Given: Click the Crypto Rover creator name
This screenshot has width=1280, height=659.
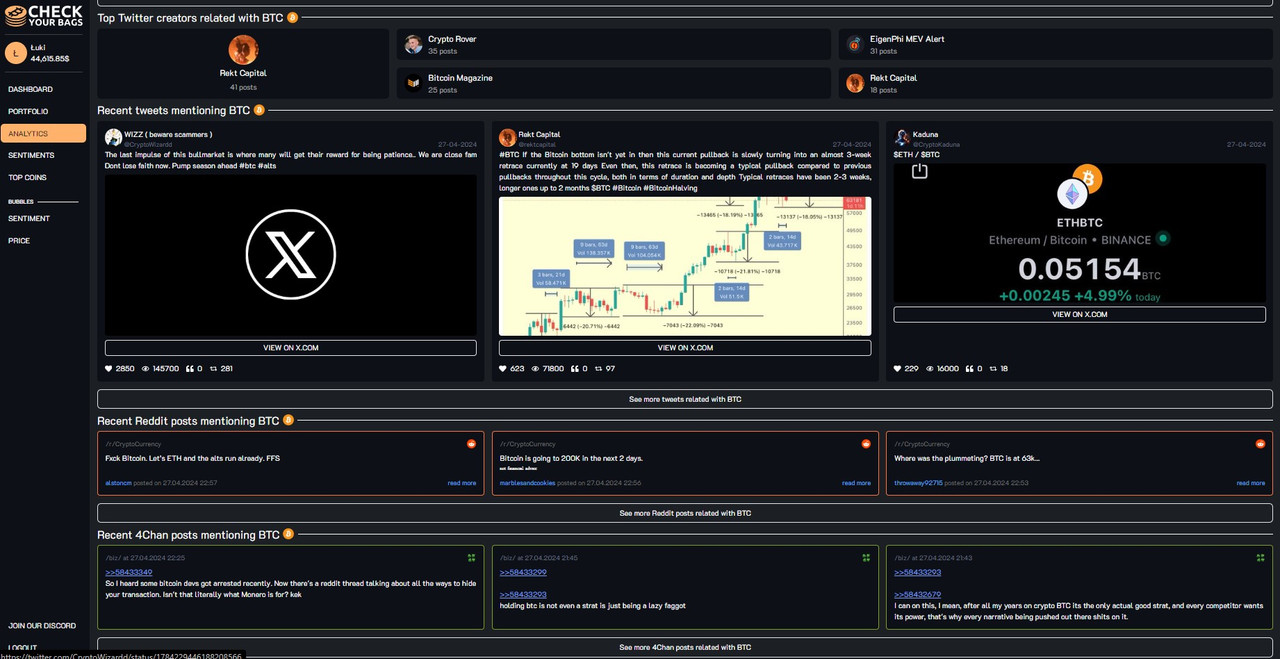Looking at the screenshot, I should click(452, 39).
